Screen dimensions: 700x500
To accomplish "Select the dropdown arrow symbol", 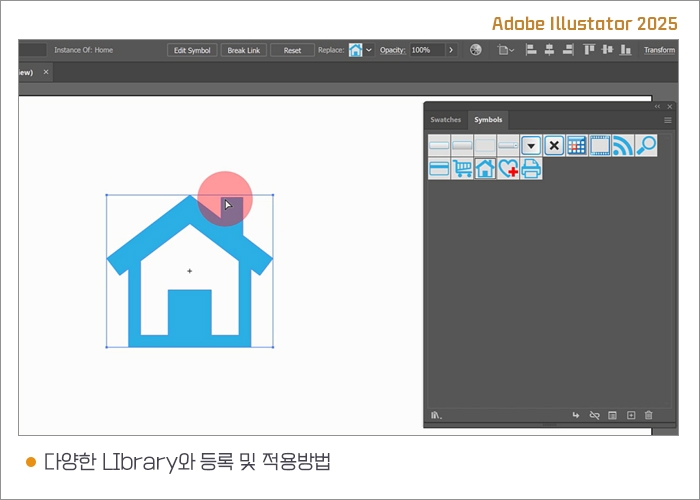I will click(x=531, y=146).
